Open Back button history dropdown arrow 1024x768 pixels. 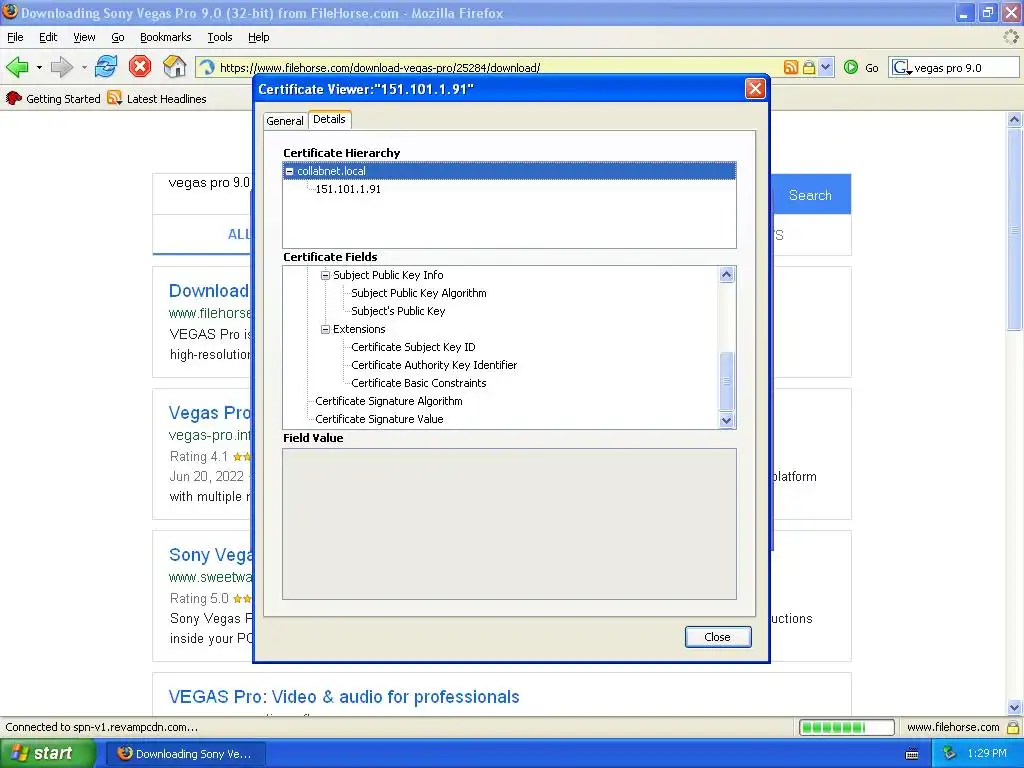(x=39, y=67)
